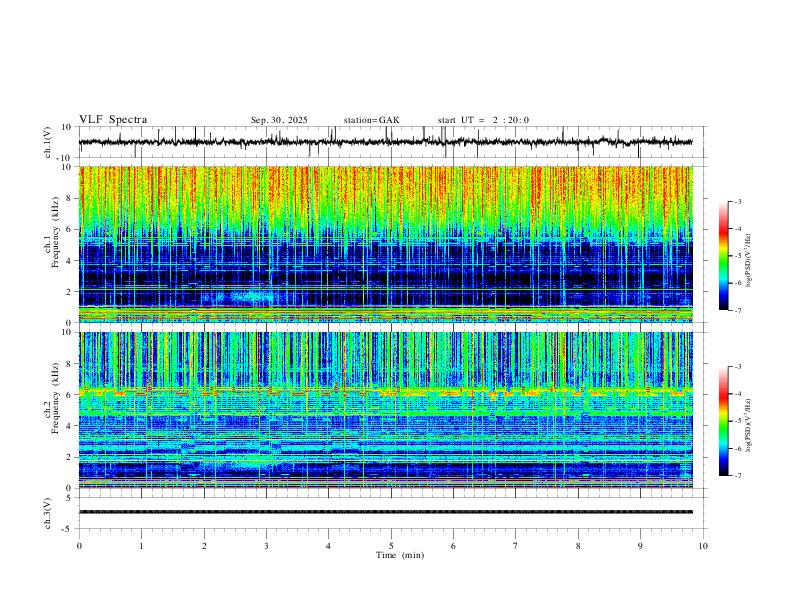Screen dimensions: 792x612
Task: Click the "-5" tick on ch.3(V) axis
Action: (x=68, y=529)
